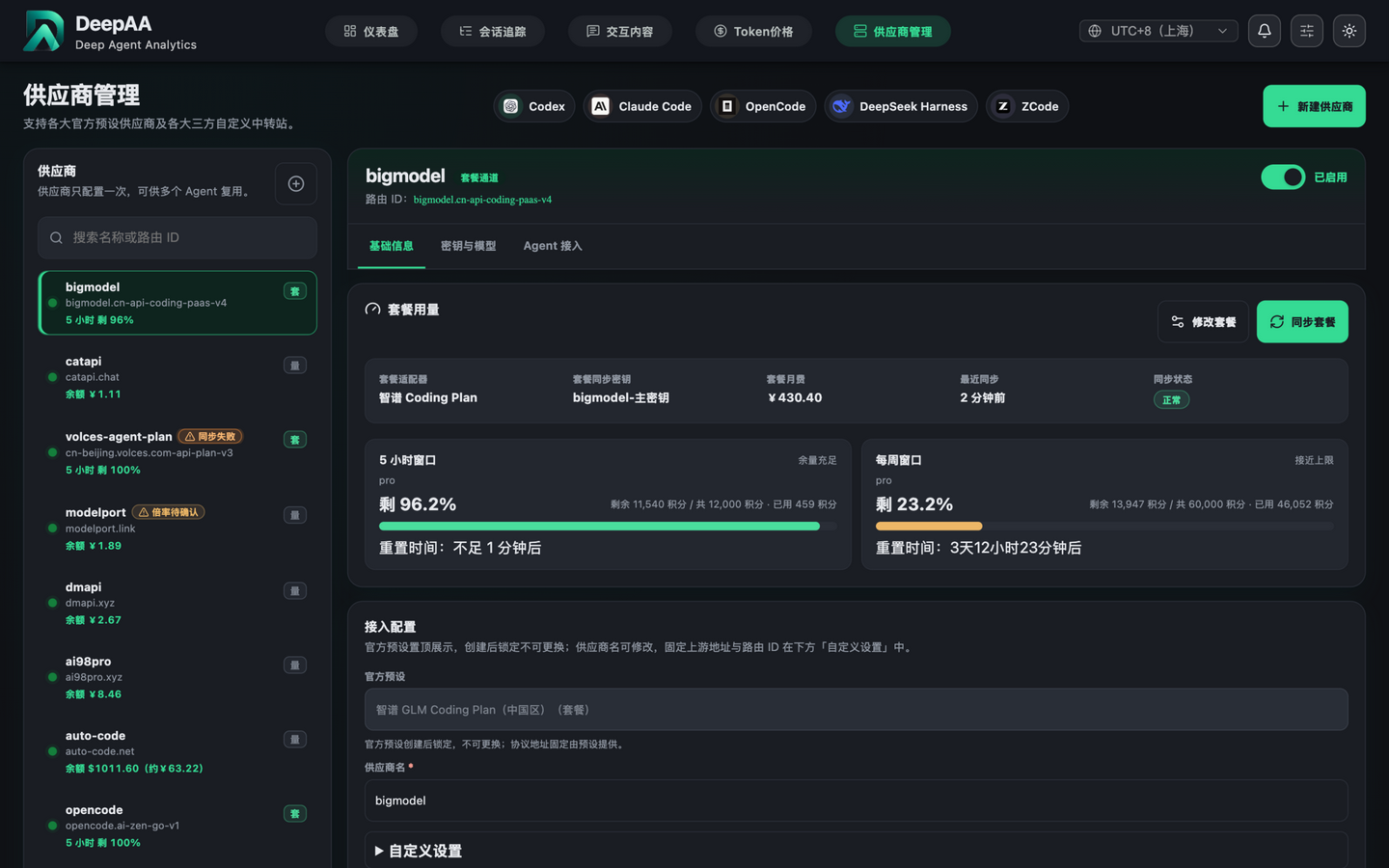Viewport: 1389px width, 868px height.
Task: Click the usage badge on catapi row
Action: [x=295, y=366]
